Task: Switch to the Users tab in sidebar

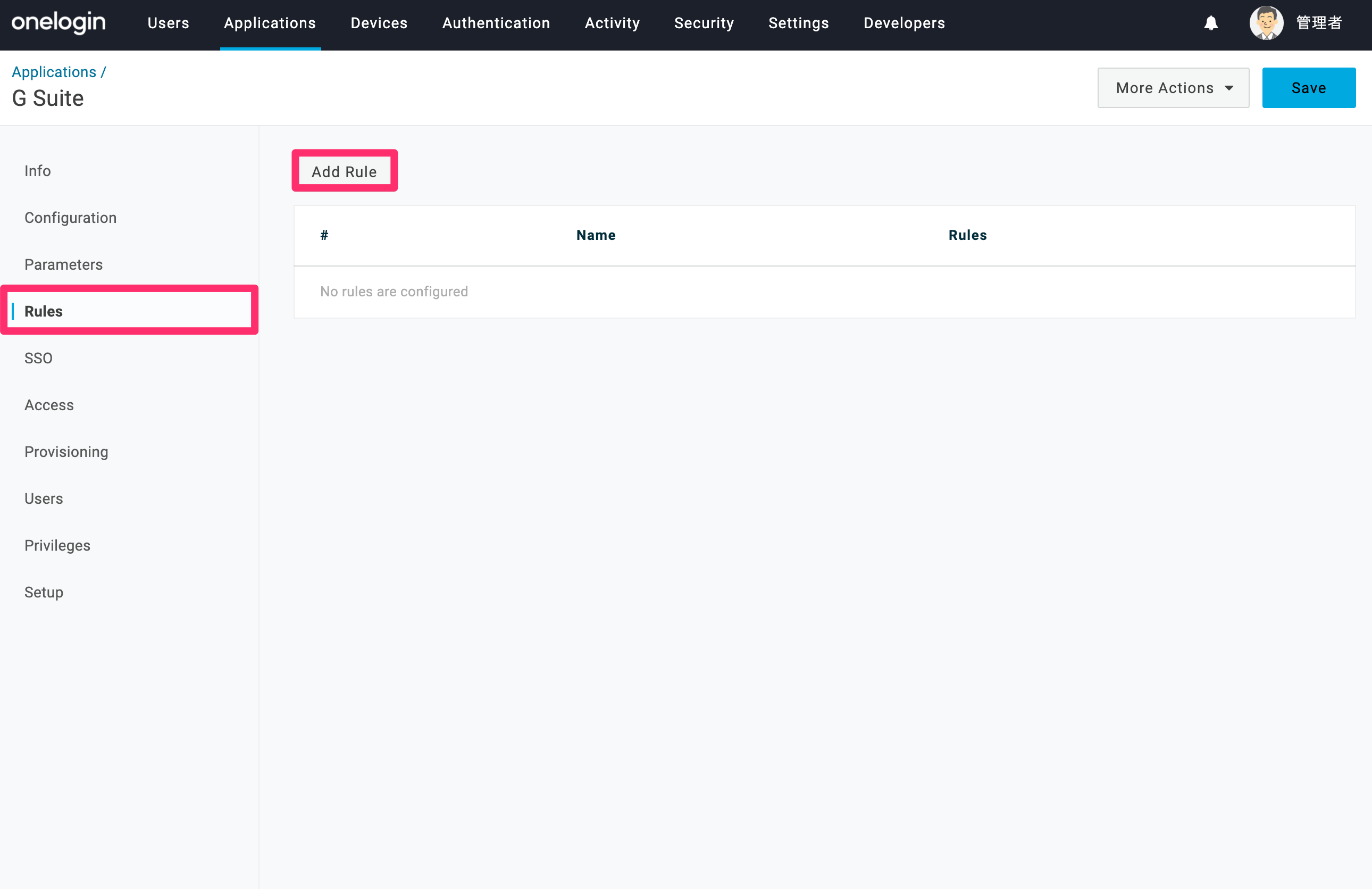Action: point(44,498)
